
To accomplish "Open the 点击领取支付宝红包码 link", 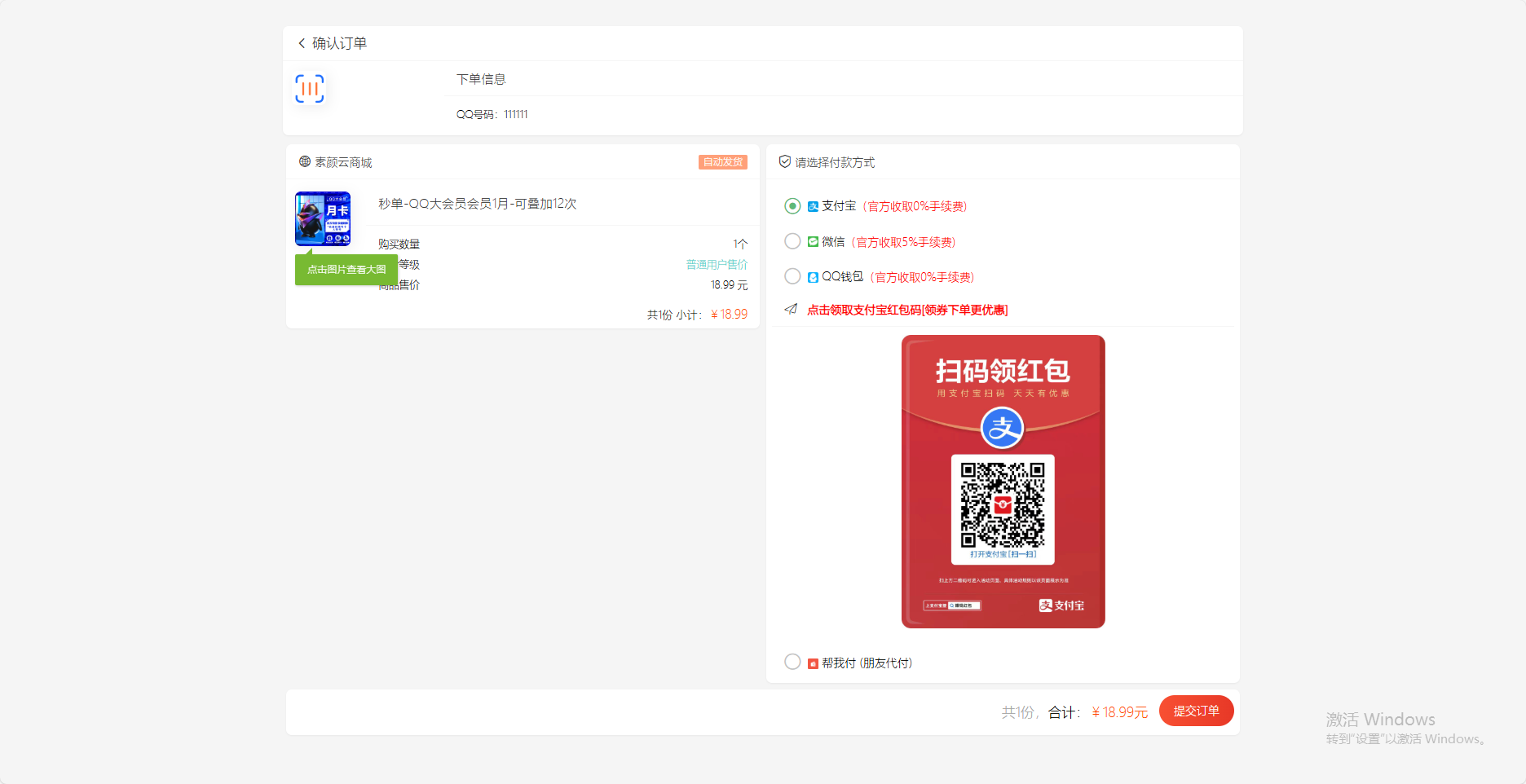I will [x=907, y=310].
